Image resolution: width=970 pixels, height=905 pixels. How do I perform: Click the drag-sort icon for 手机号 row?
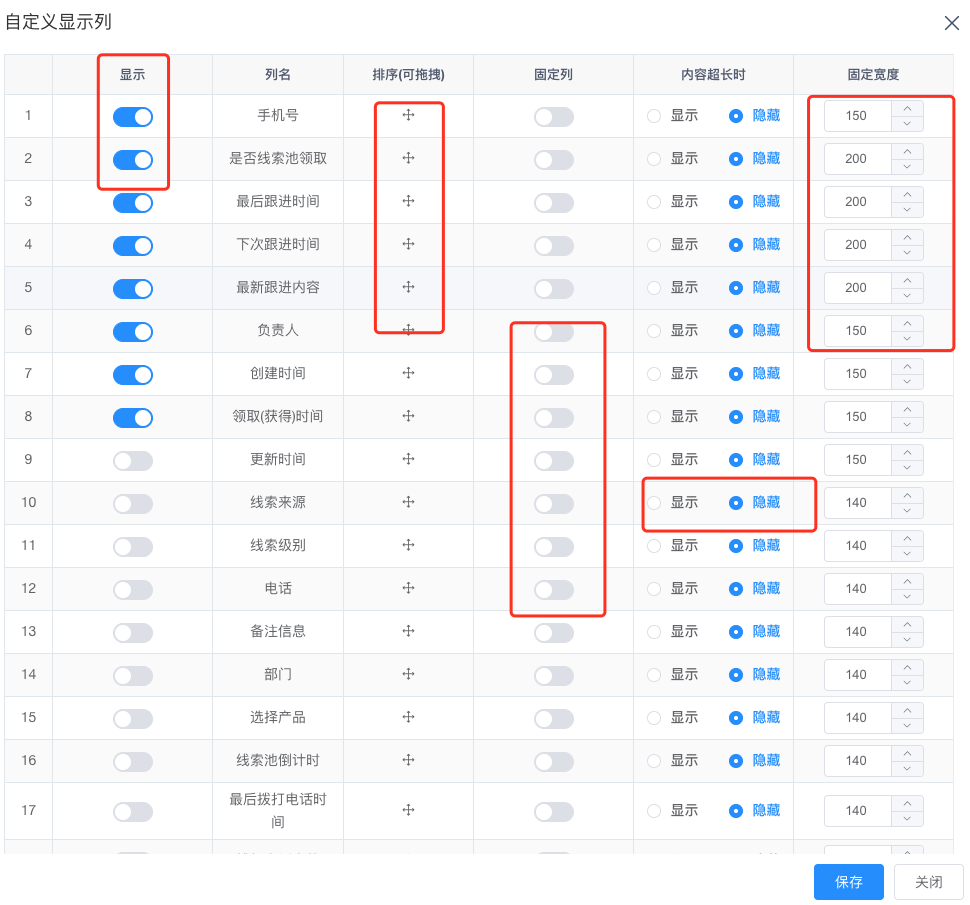point(408,115)
